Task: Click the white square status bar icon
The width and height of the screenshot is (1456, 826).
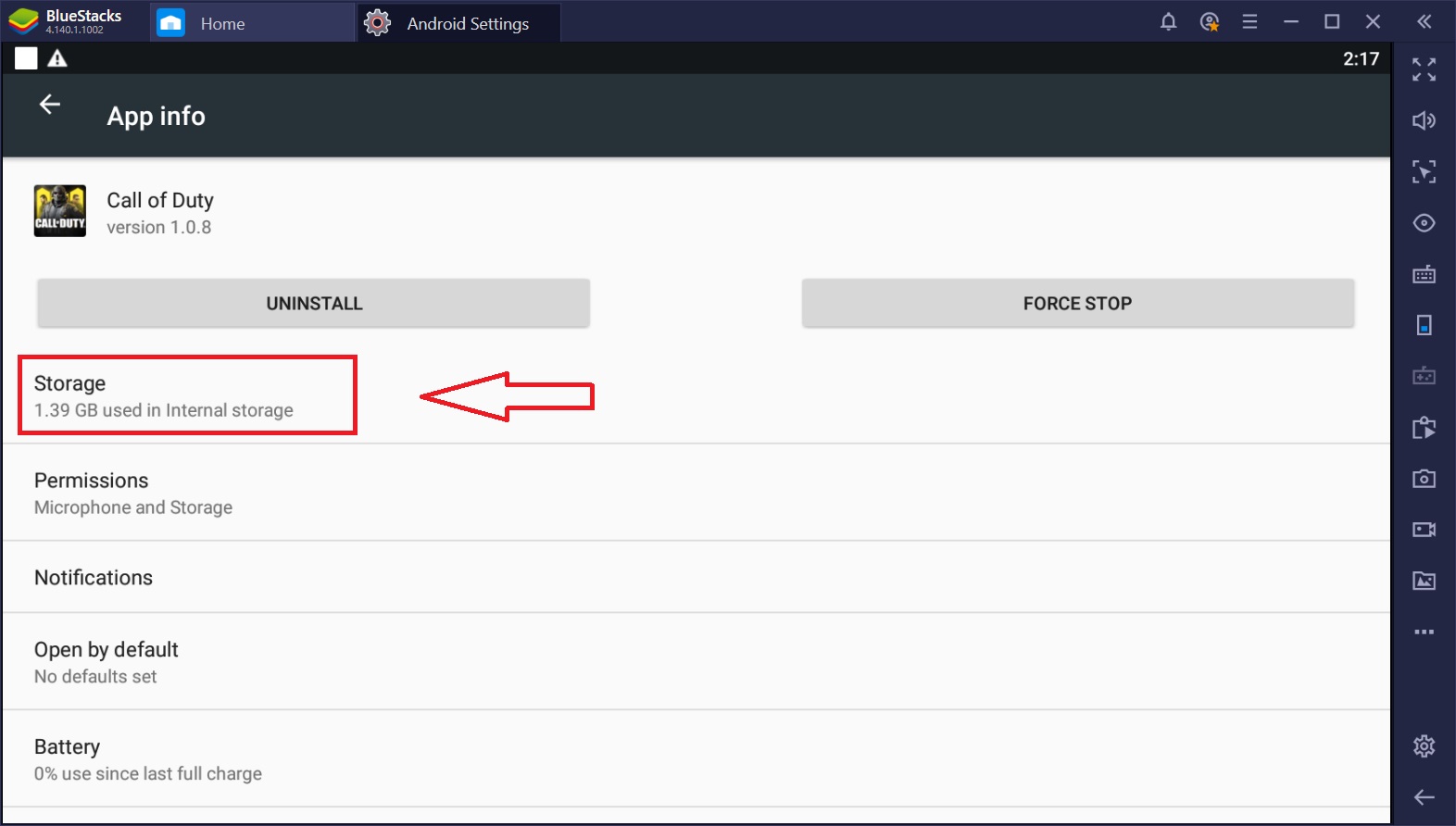Action: point(26,58)
